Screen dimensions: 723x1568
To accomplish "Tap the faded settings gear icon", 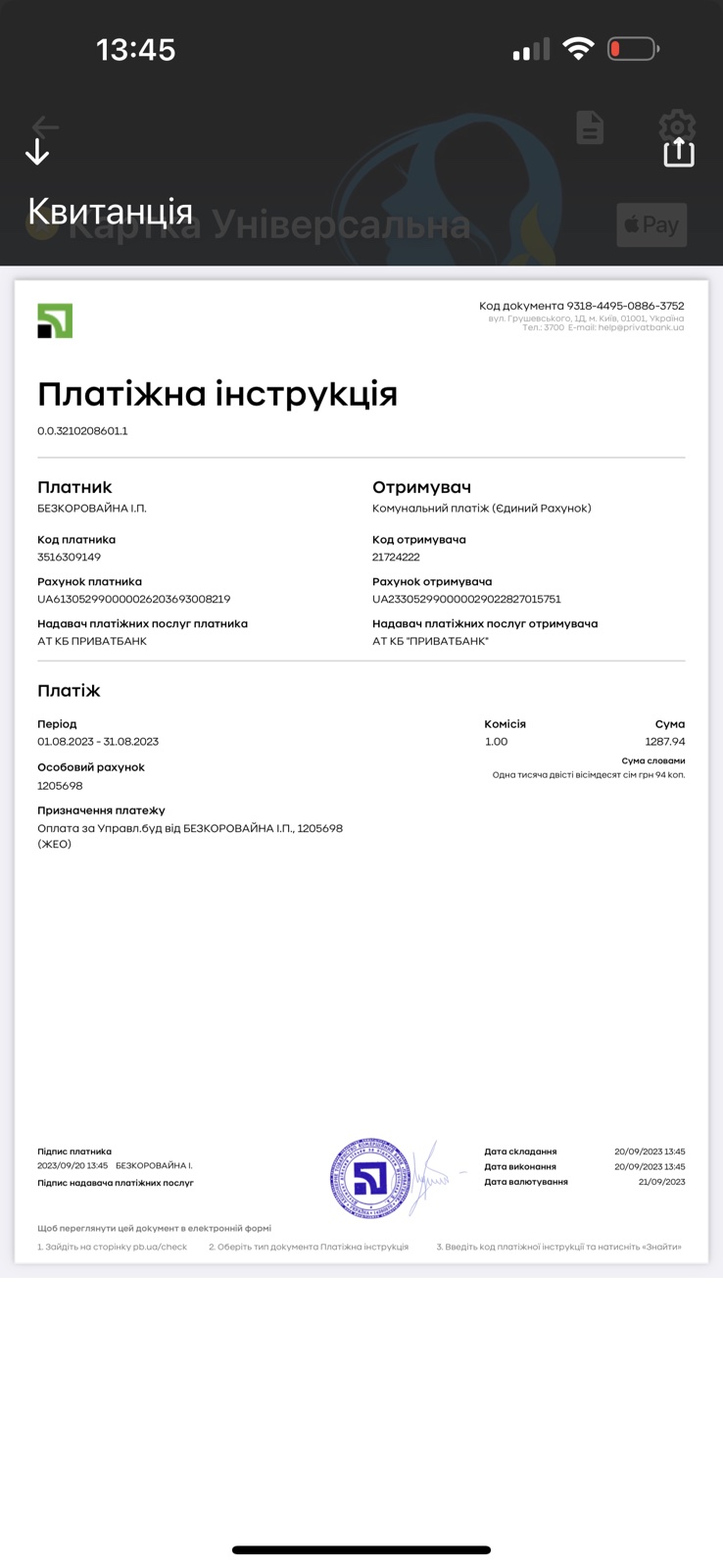I will pos(676,125).
